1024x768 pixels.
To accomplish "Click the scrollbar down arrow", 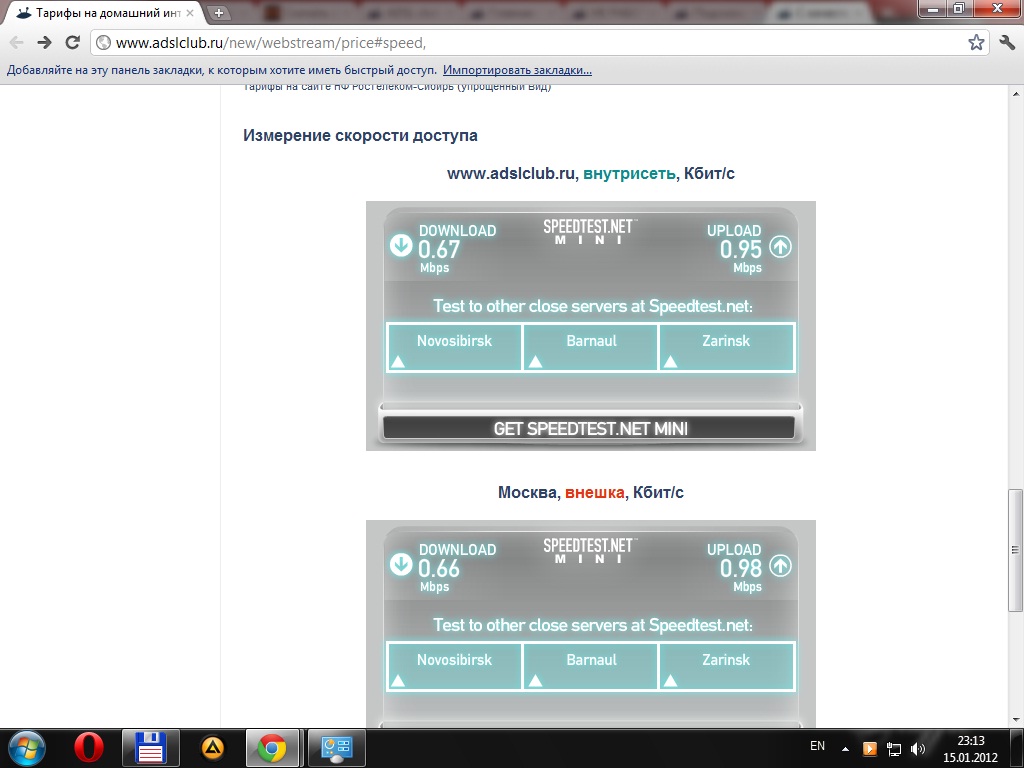I will 1016,720.
